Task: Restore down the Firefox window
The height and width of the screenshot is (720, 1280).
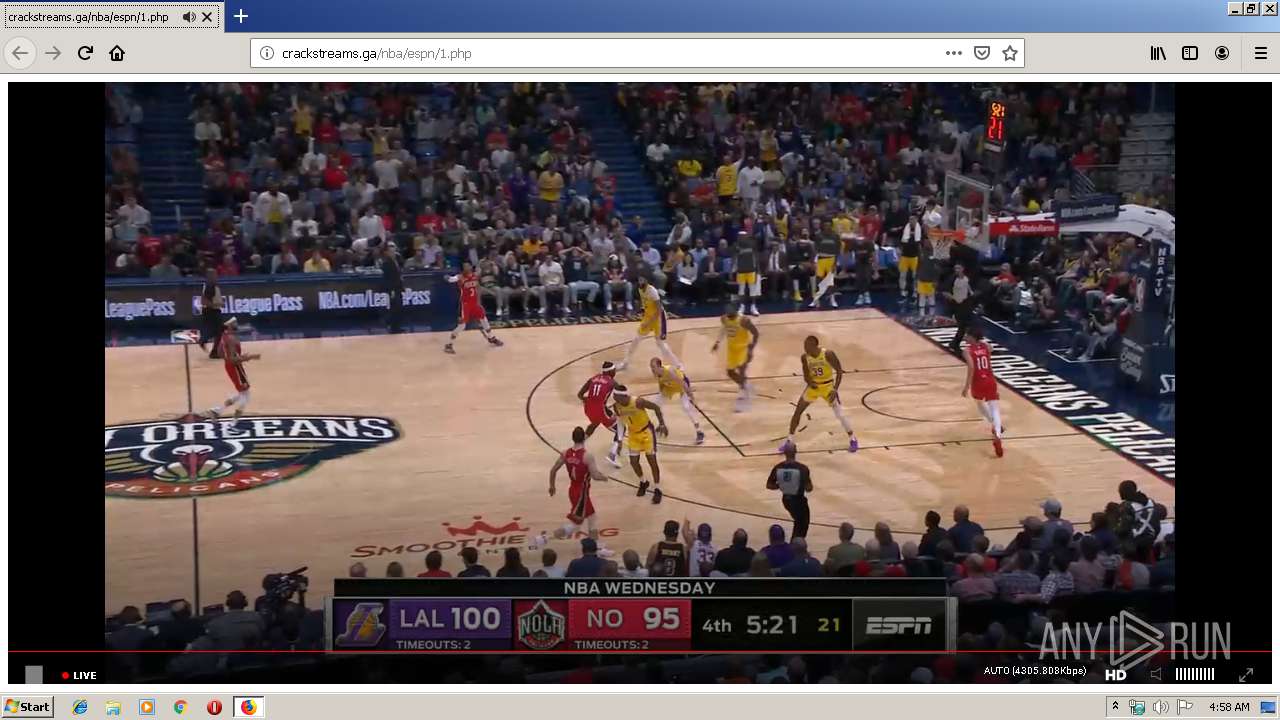Action: [1251, 8]
